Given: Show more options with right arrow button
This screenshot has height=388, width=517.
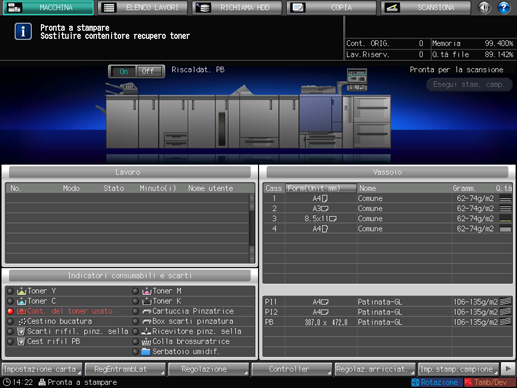Looking at the screenshot, I should coord(508,369).
